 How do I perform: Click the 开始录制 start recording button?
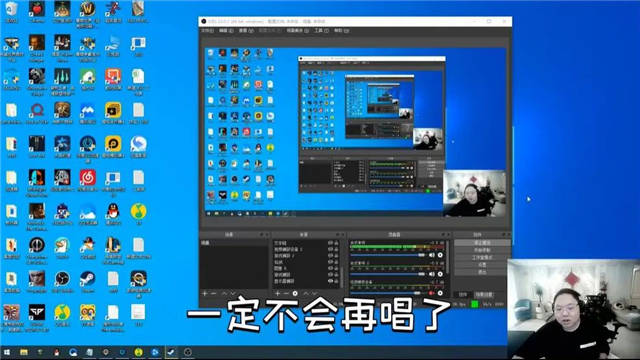click(482, 250)
